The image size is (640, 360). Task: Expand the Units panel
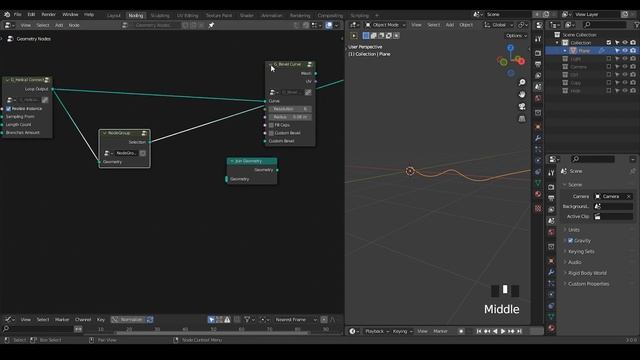click(573, 230)
